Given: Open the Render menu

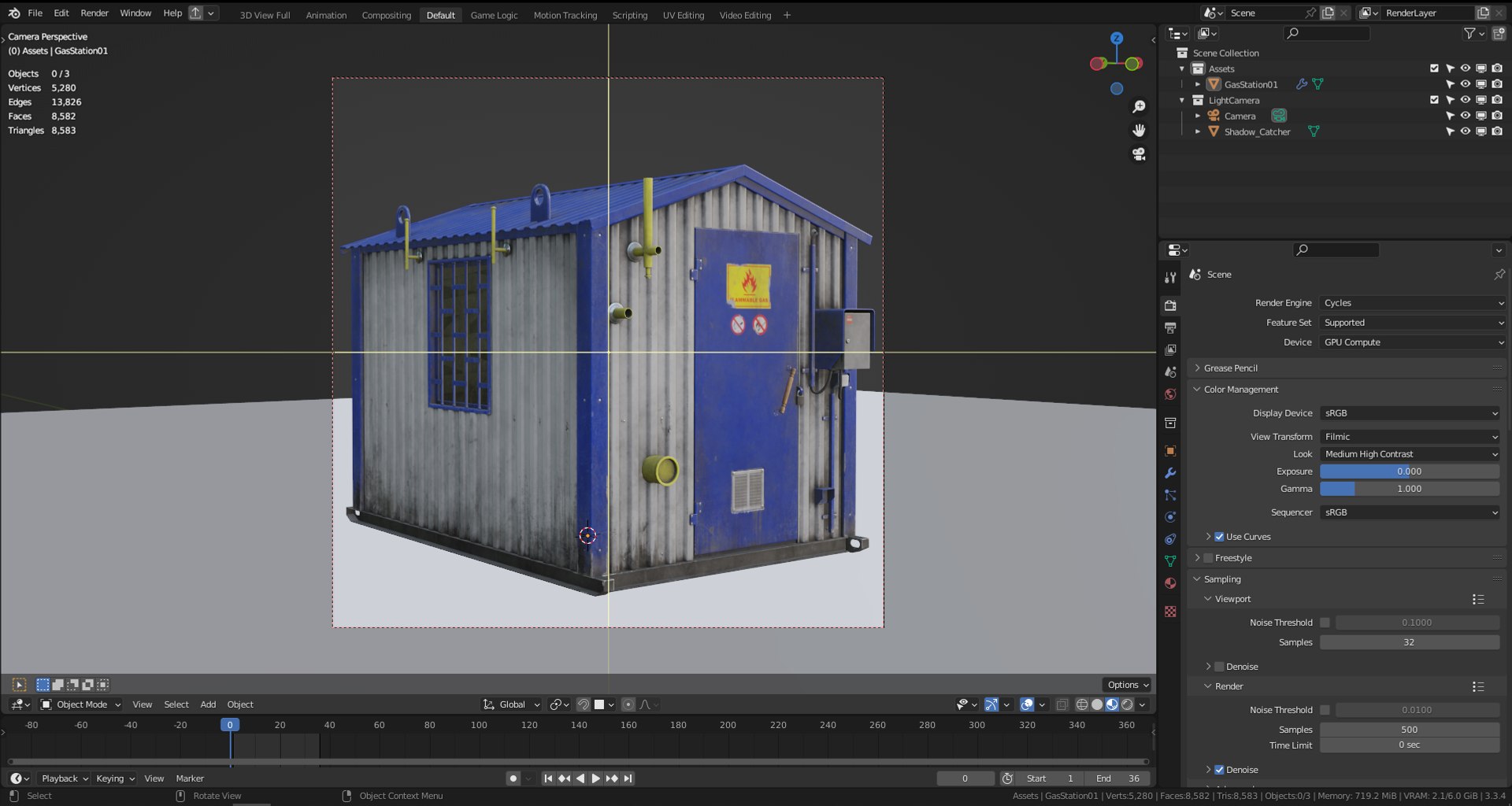Looking at the screenshot, I should click(x=94, y=13).
